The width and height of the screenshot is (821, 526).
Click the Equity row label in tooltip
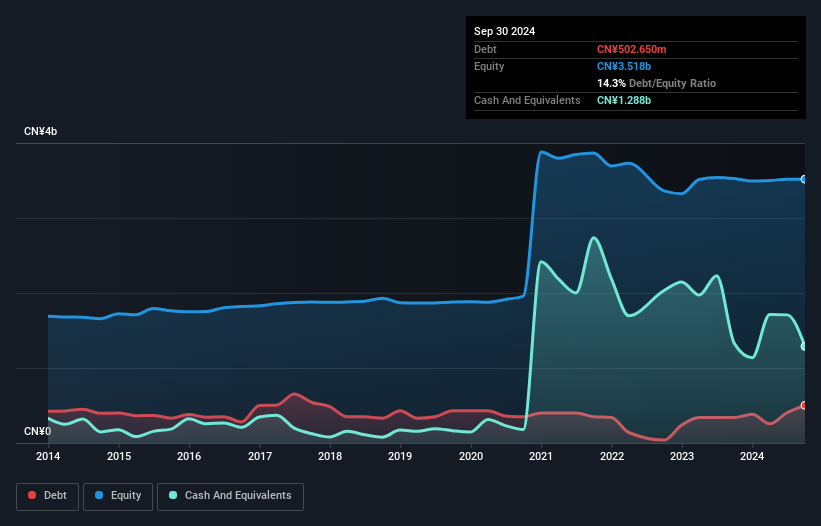[x=489, y=66]
